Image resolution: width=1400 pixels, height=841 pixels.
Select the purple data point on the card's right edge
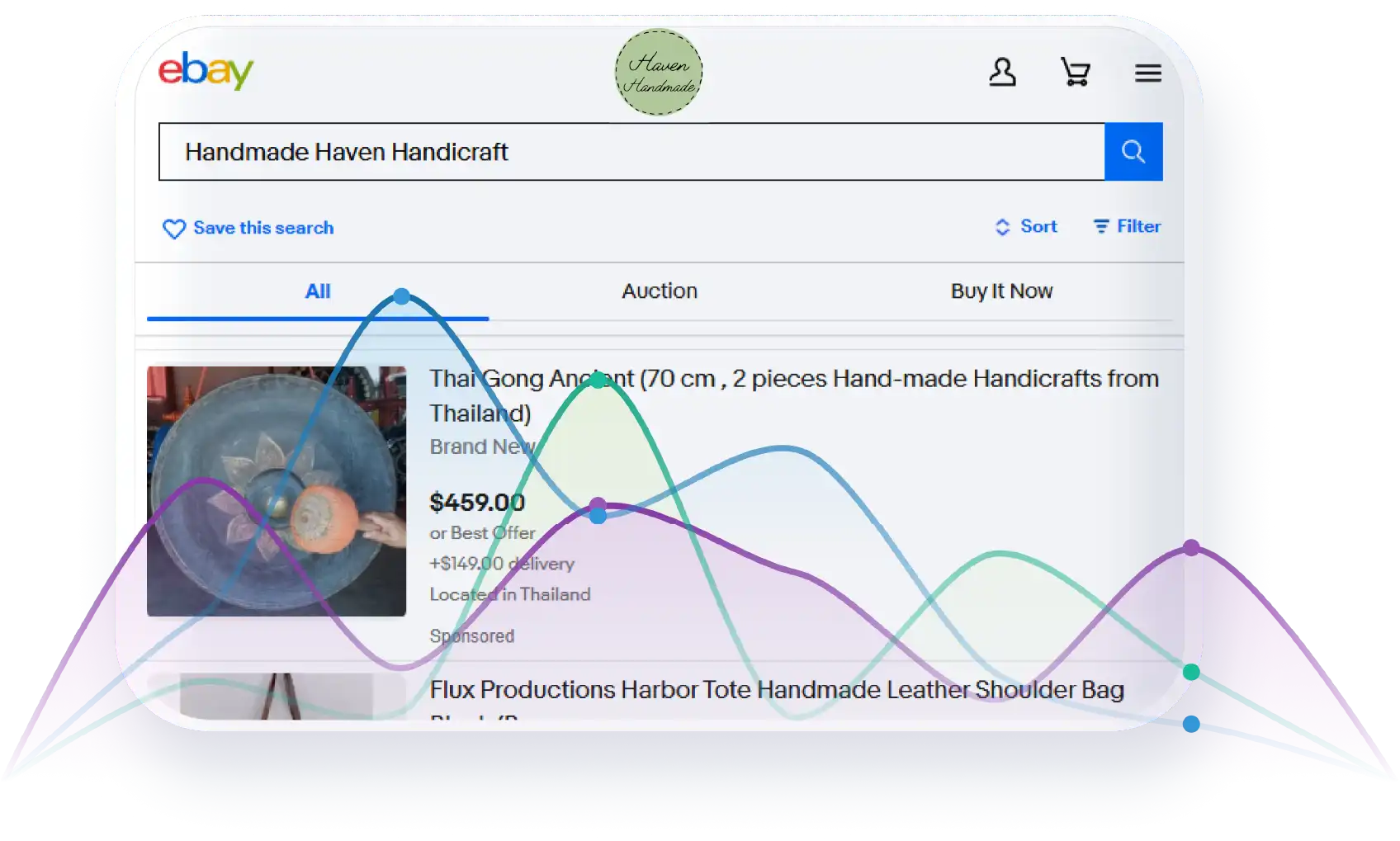[1191, 547]
